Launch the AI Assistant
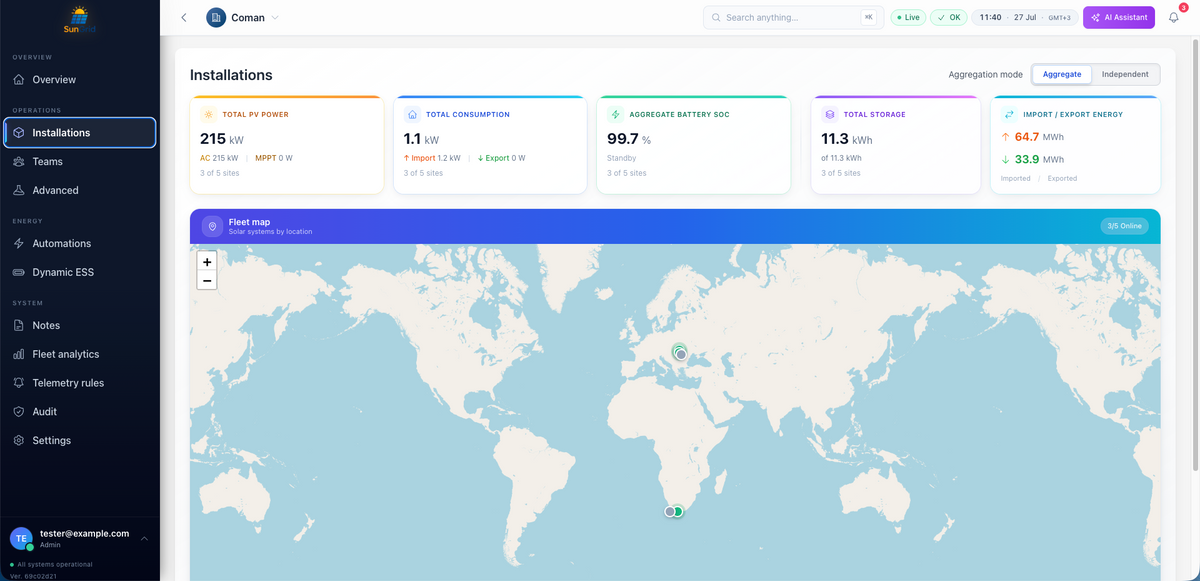 pyautogui.click(x=1118, y=17)
